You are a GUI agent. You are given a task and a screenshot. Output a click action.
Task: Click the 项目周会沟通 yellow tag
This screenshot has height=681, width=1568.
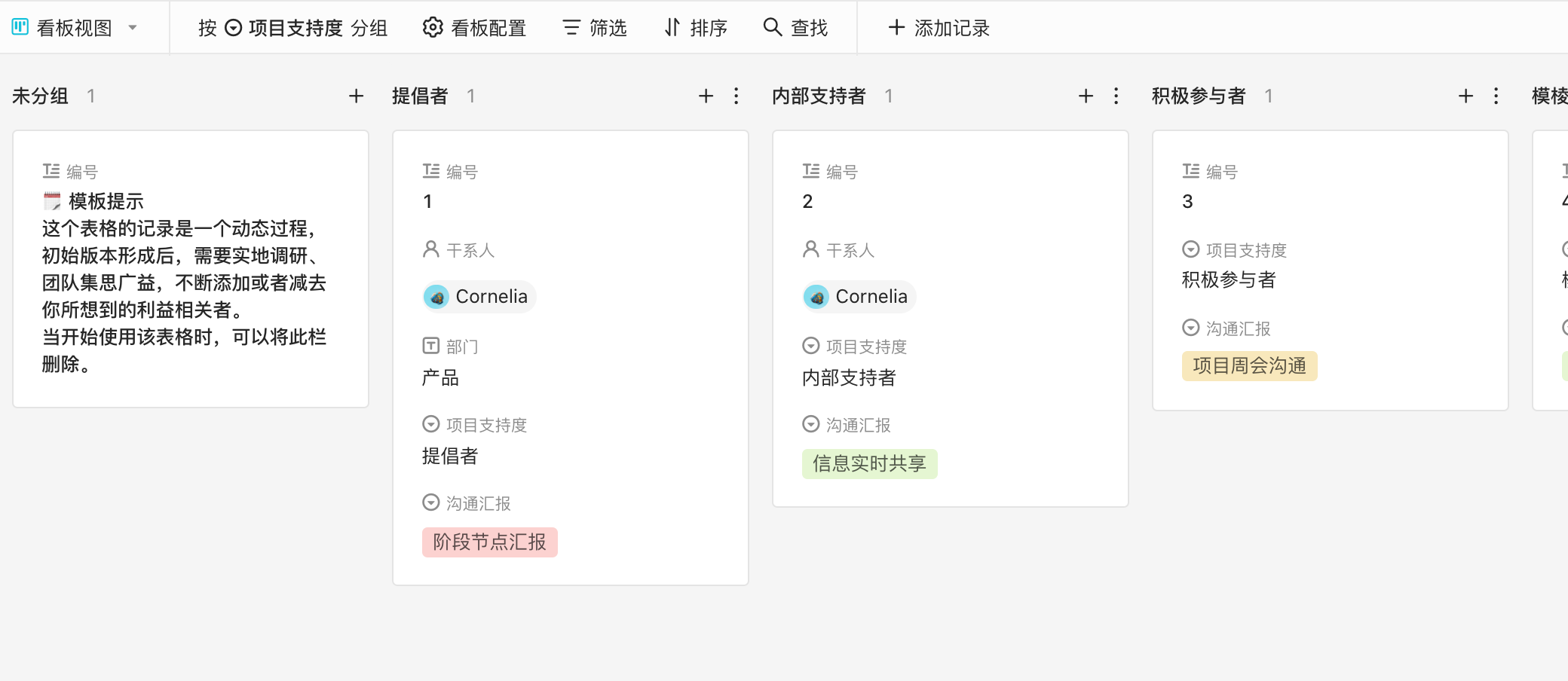[1249, 366]
